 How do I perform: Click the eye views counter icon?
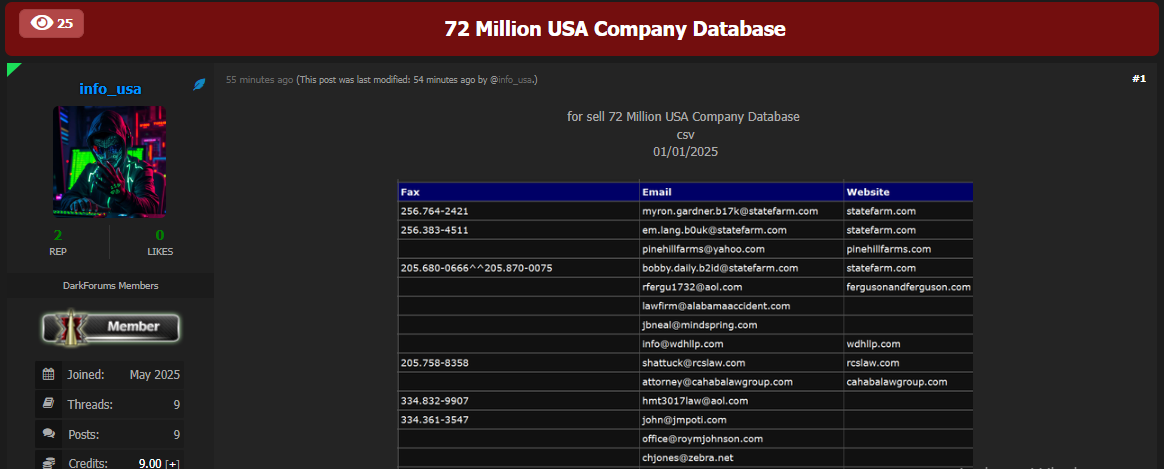point(41,23)
